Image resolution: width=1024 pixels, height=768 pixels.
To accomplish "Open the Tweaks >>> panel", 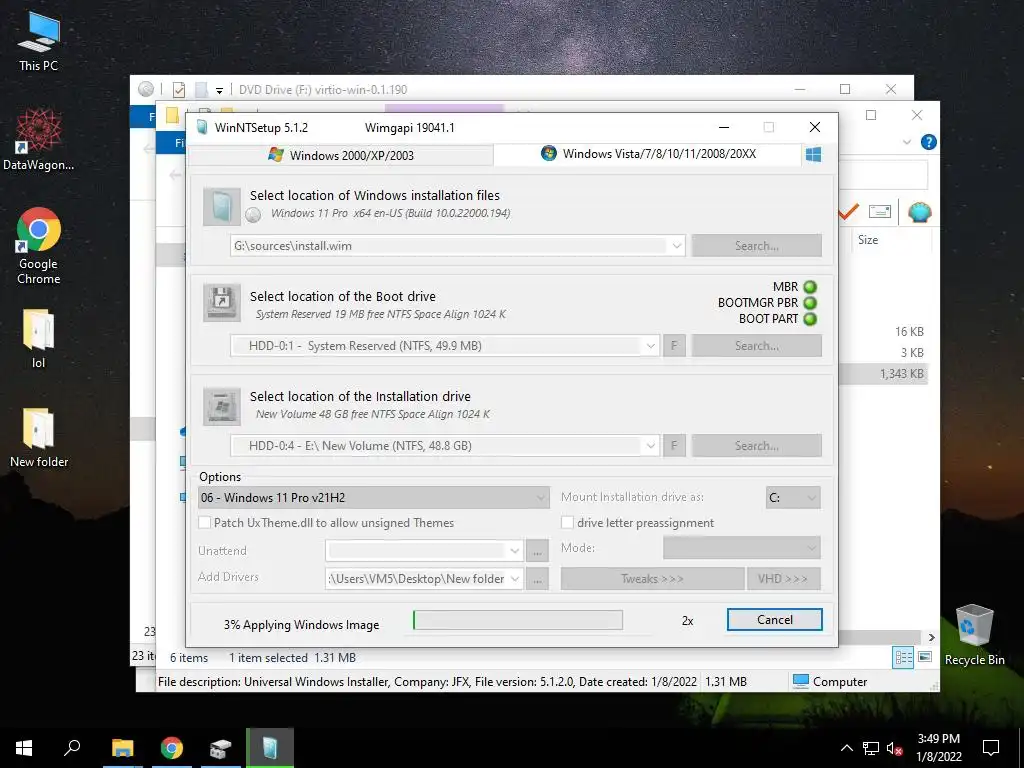I will click(652, 579).
